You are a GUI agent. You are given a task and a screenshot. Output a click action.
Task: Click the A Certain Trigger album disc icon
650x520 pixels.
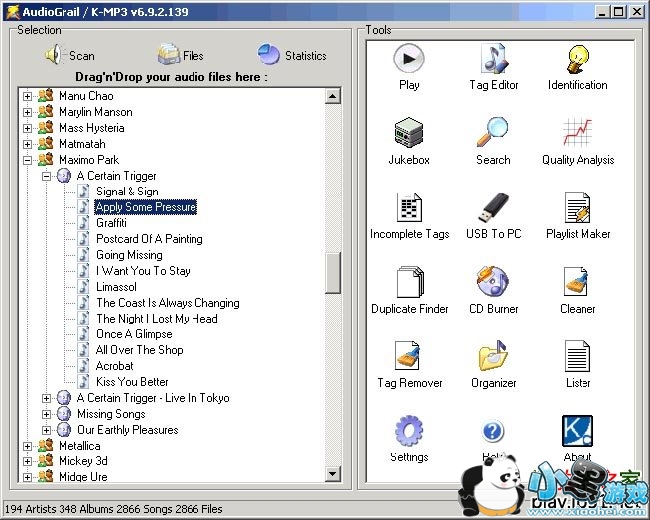64,175
